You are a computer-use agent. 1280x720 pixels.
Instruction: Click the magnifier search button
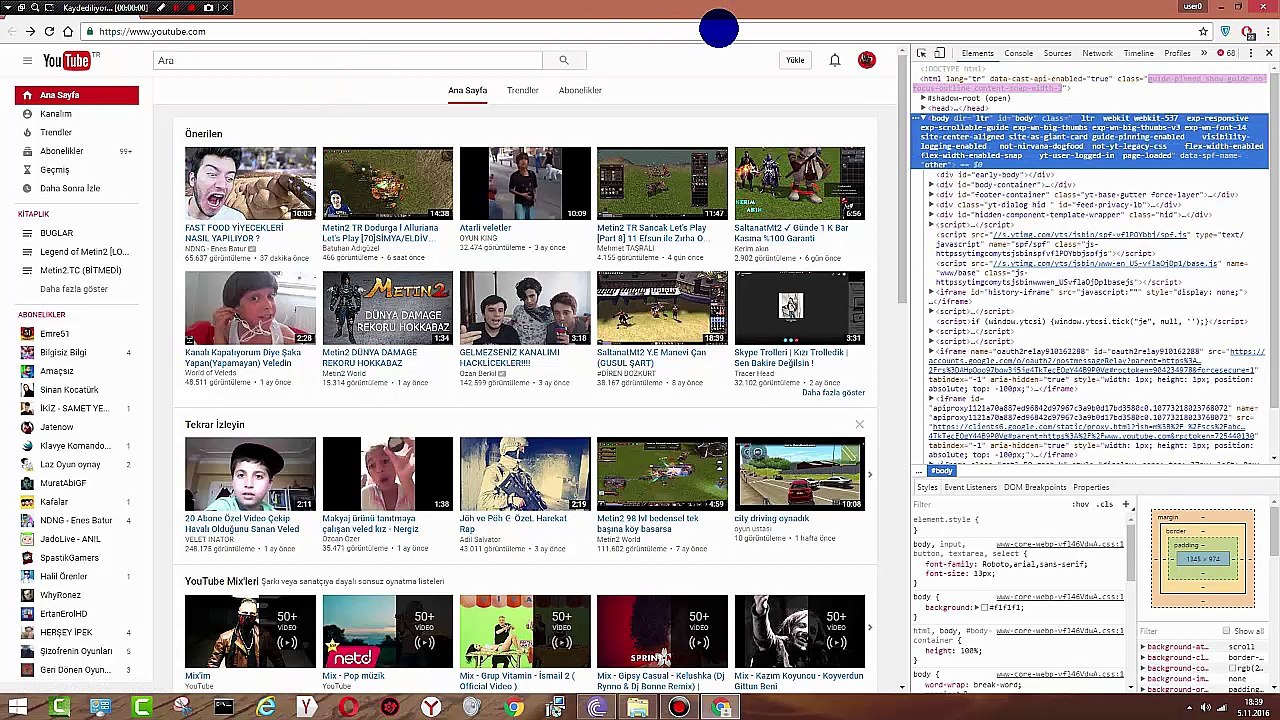[x=563, y=61]
